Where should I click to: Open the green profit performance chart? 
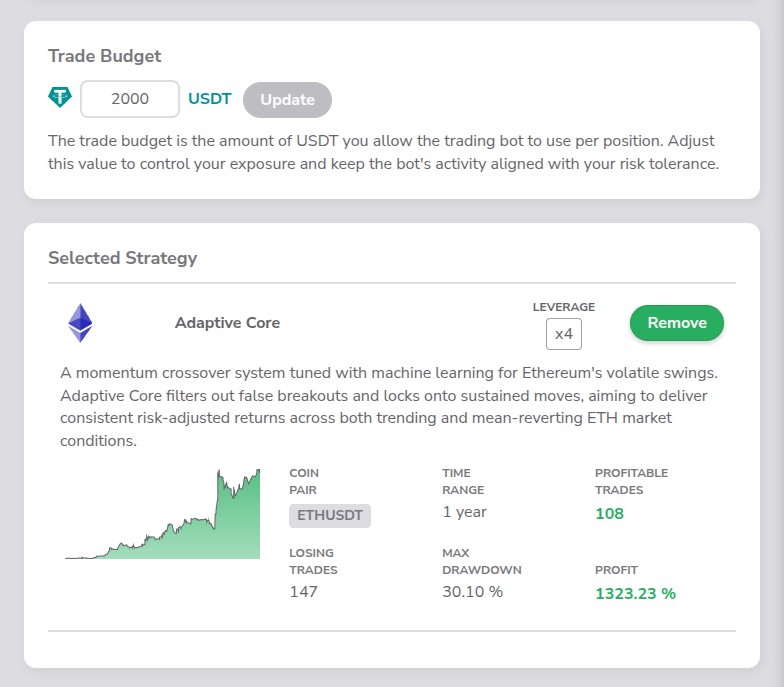click(x=162, y=514)
